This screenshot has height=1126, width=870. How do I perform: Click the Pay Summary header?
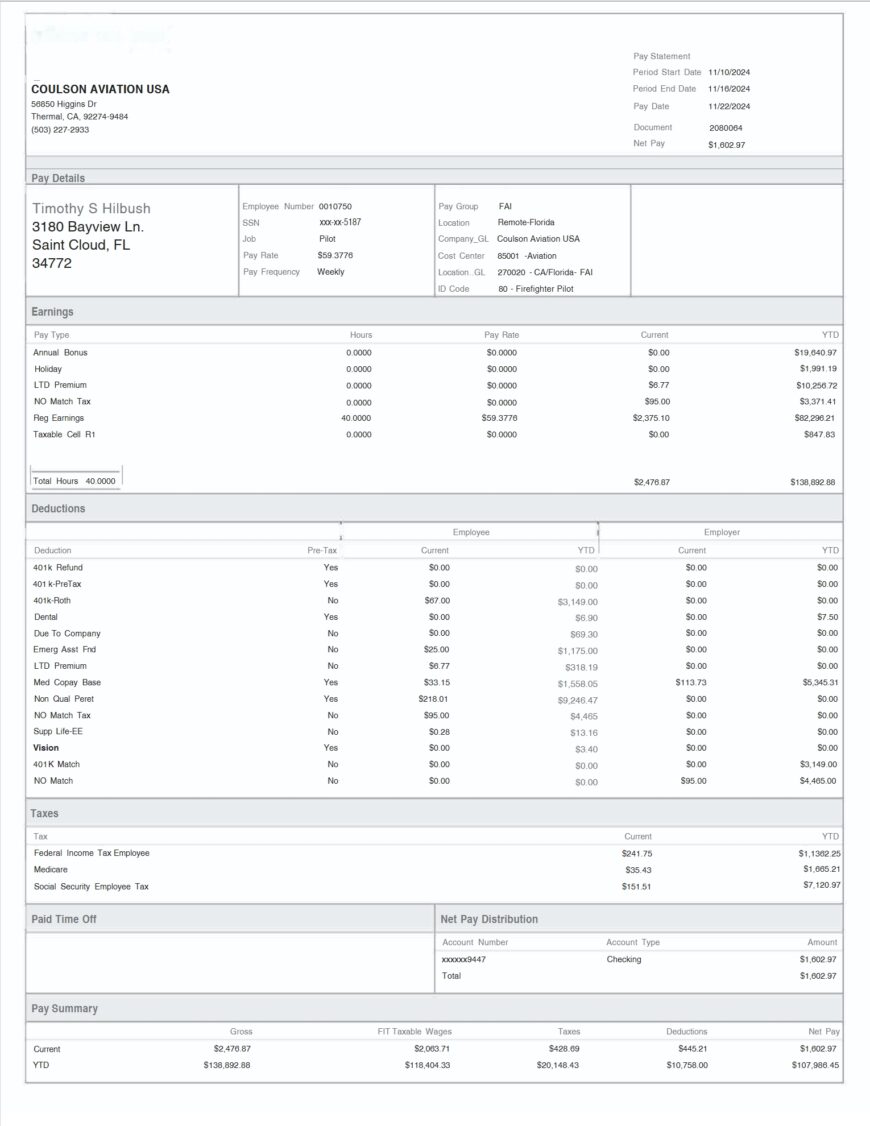tap(64, 1009)
